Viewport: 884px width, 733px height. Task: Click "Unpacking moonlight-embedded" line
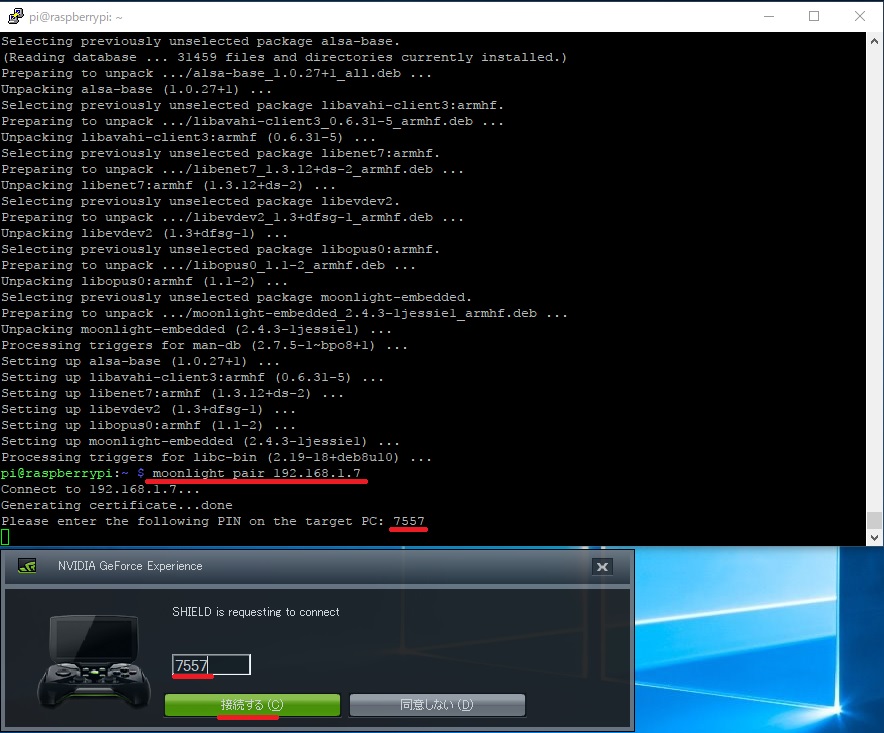(196, 329)
